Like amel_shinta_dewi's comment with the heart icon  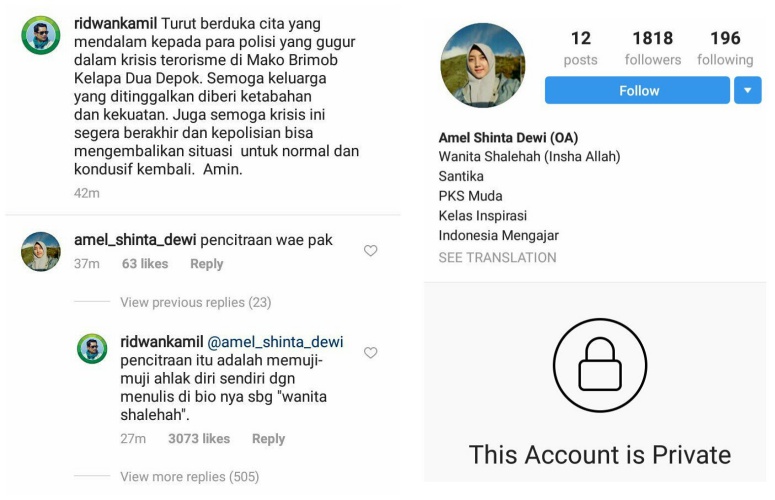[x=370, y=250]
